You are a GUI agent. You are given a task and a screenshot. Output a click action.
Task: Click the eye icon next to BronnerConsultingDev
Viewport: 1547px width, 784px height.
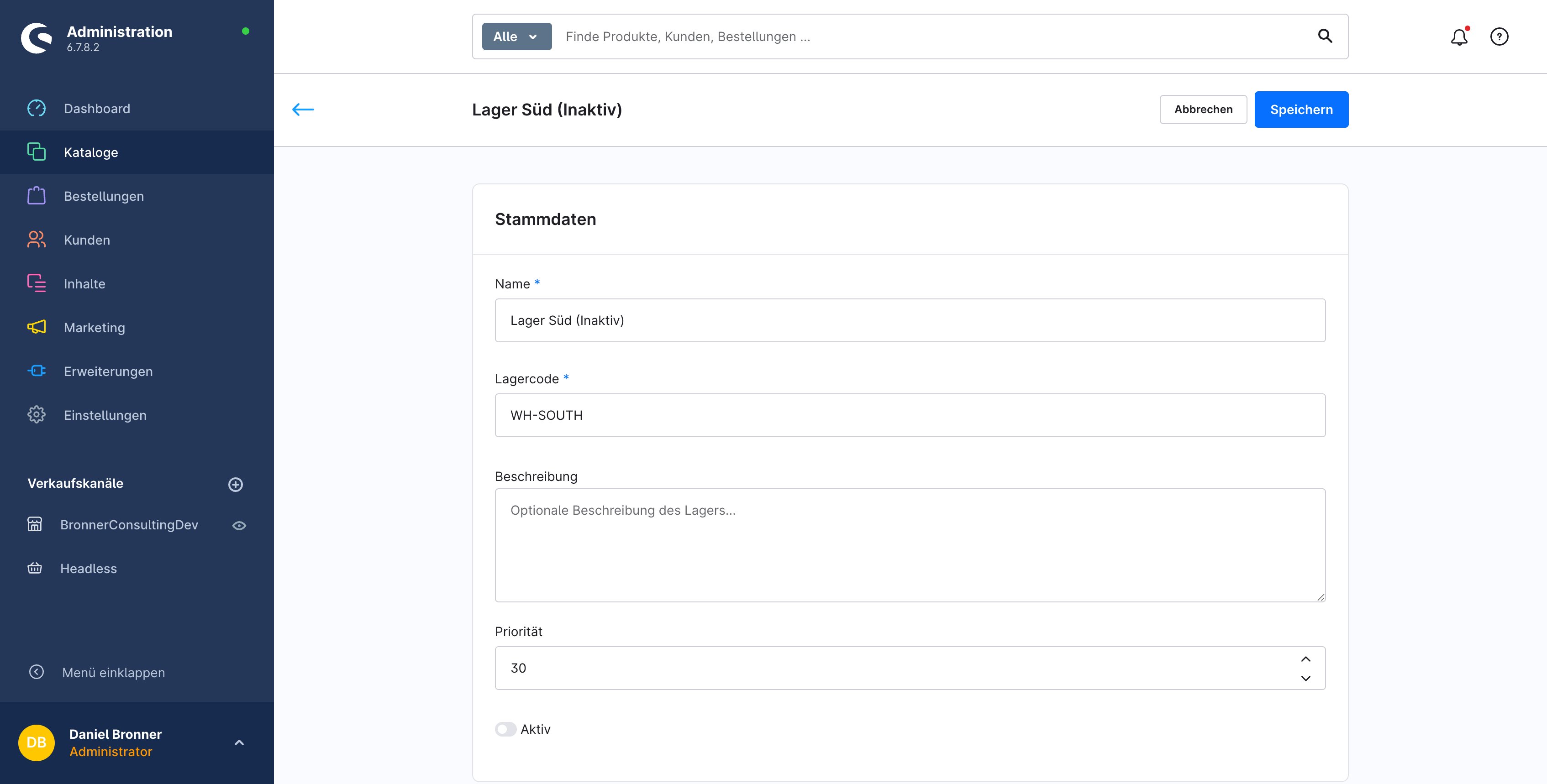click(x=239, y=525)
